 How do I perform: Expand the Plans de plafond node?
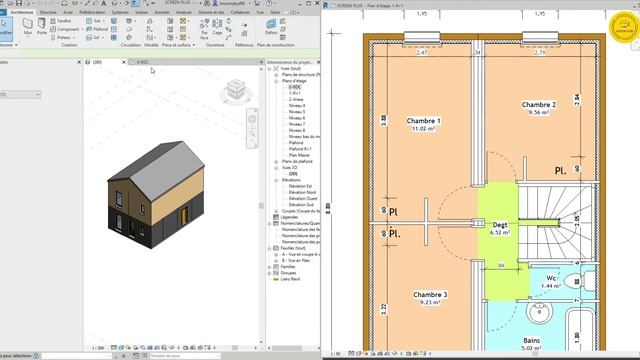[276, 161]
